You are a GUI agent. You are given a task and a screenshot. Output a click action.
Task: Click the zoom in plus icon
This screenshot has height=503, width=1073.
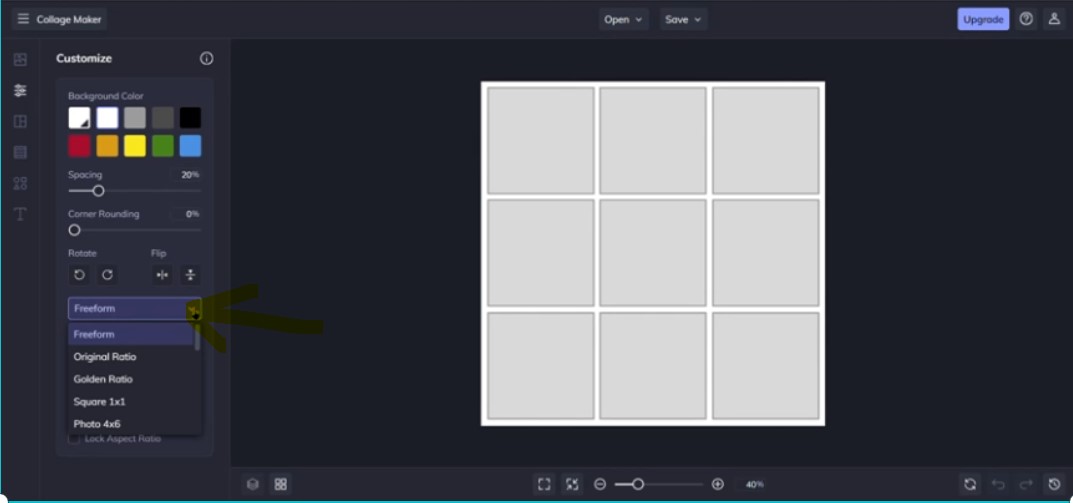coord(717,484)
